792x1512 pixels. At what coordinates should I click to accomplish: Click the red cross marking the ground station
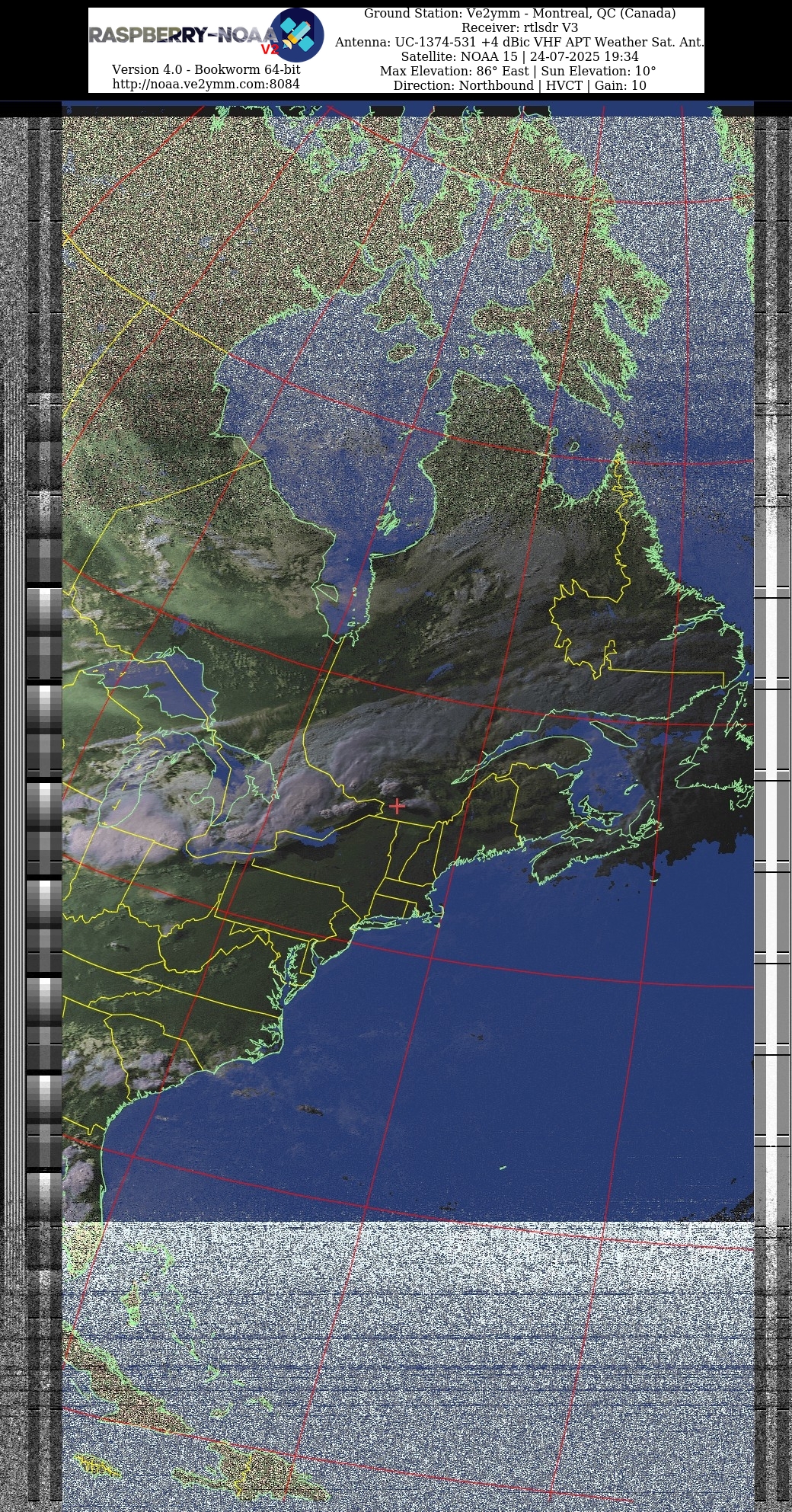tap(397, 806)
